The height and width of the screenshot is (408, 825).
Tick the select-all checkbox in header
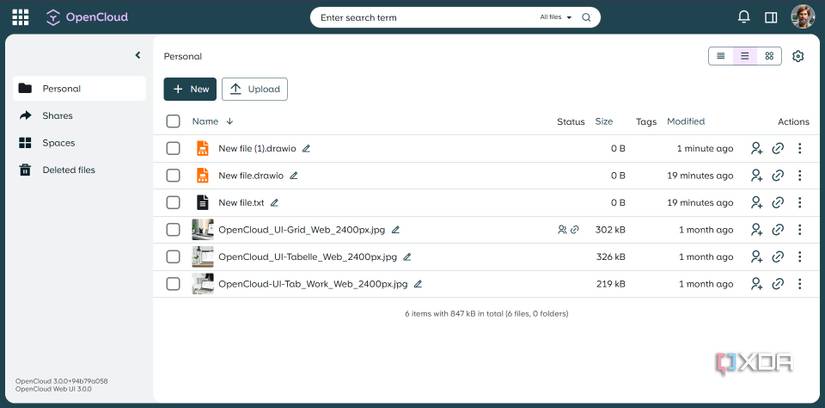[x=173, y=122]
